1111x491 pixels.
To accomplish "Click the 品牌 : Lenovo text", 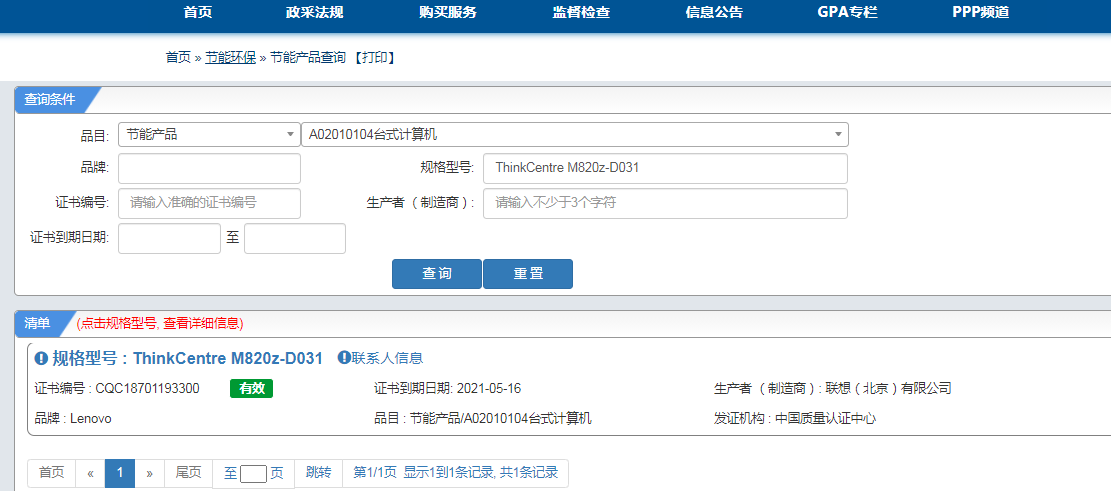I will [x=73, y=419].
